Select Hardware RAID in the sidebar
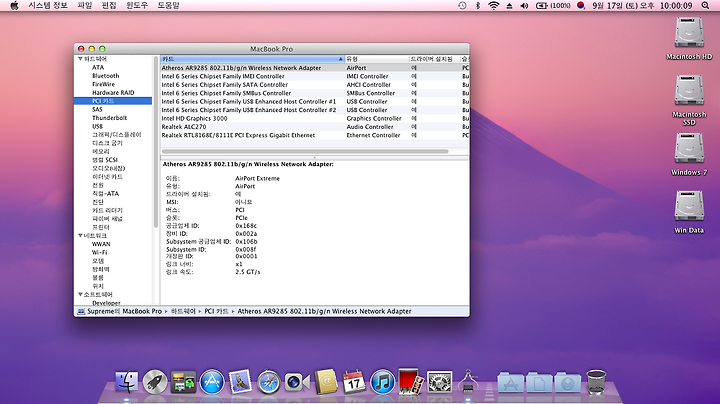 click(113, 93)
